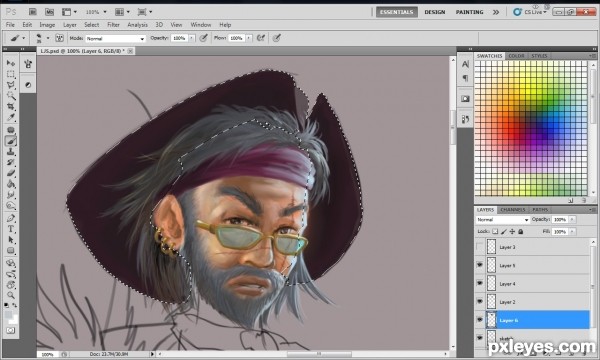The image size is (600, 360).
Task: Open the Layer menu
Action: [x=70, y=25]
